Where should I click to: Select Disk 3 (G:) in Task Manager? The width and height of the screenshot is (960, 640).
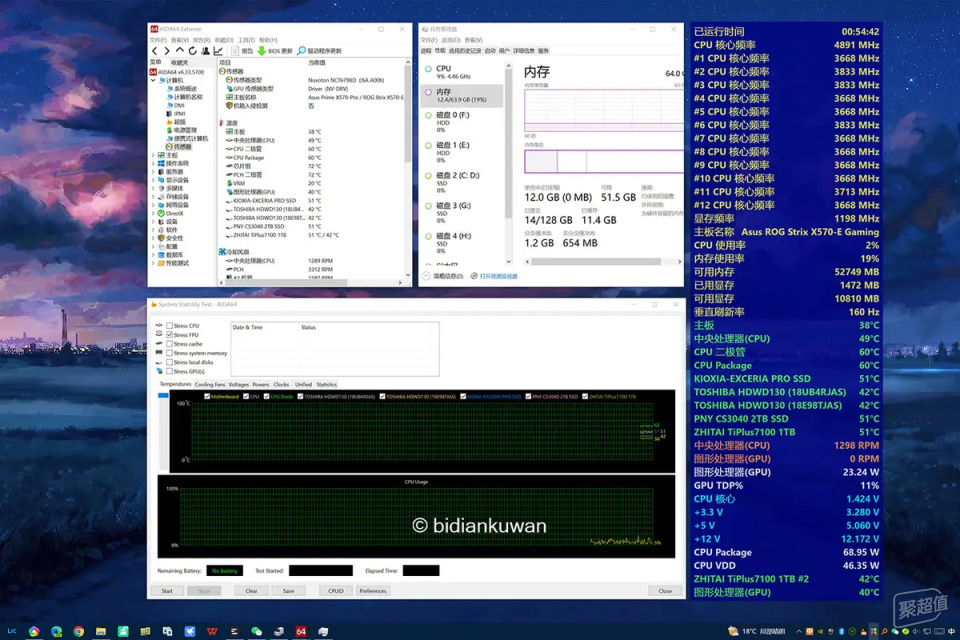pyautogui.click(x=463, y=213)
